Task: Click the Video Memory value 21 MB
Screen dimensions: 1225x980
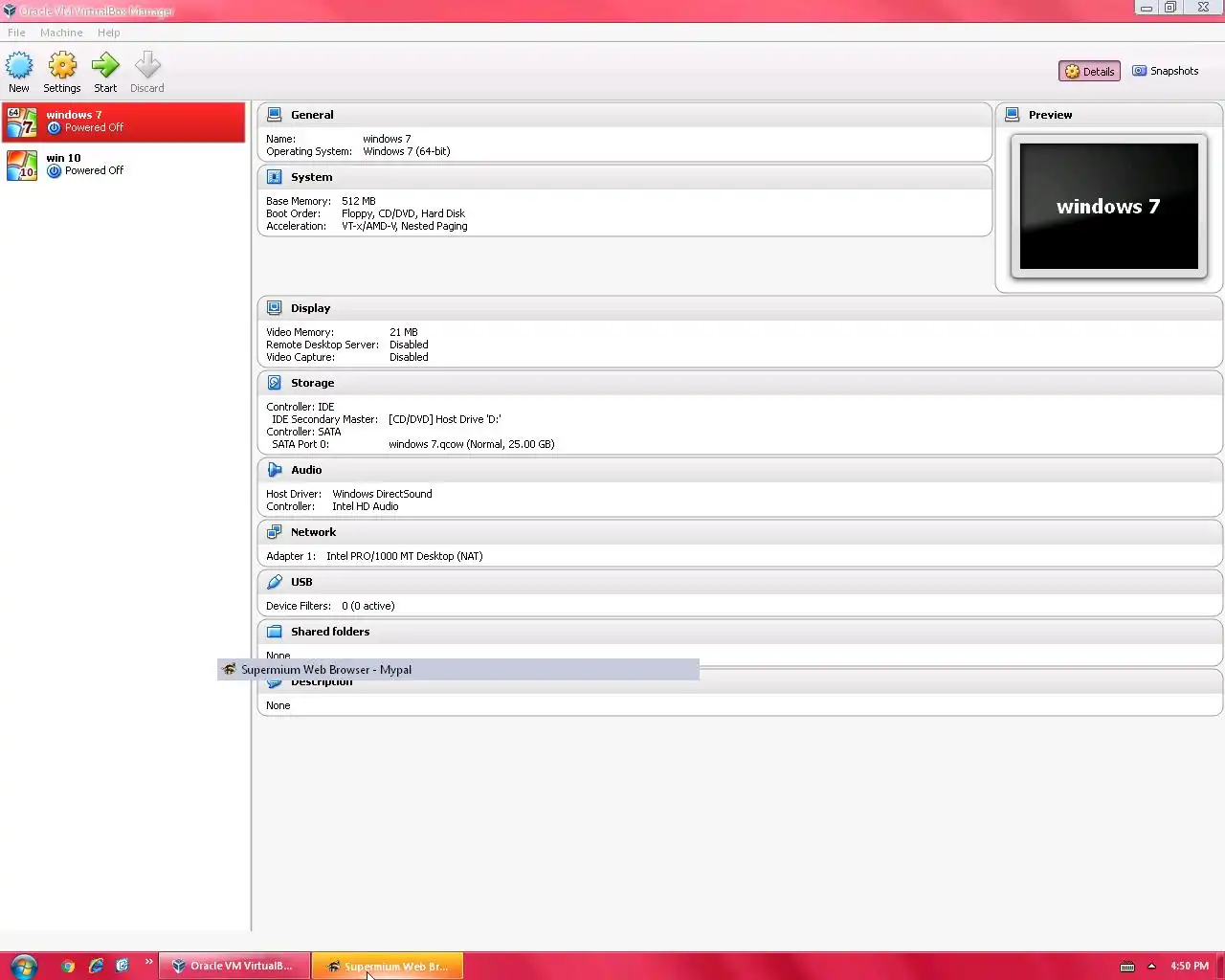Action: [x=404, y=332]
